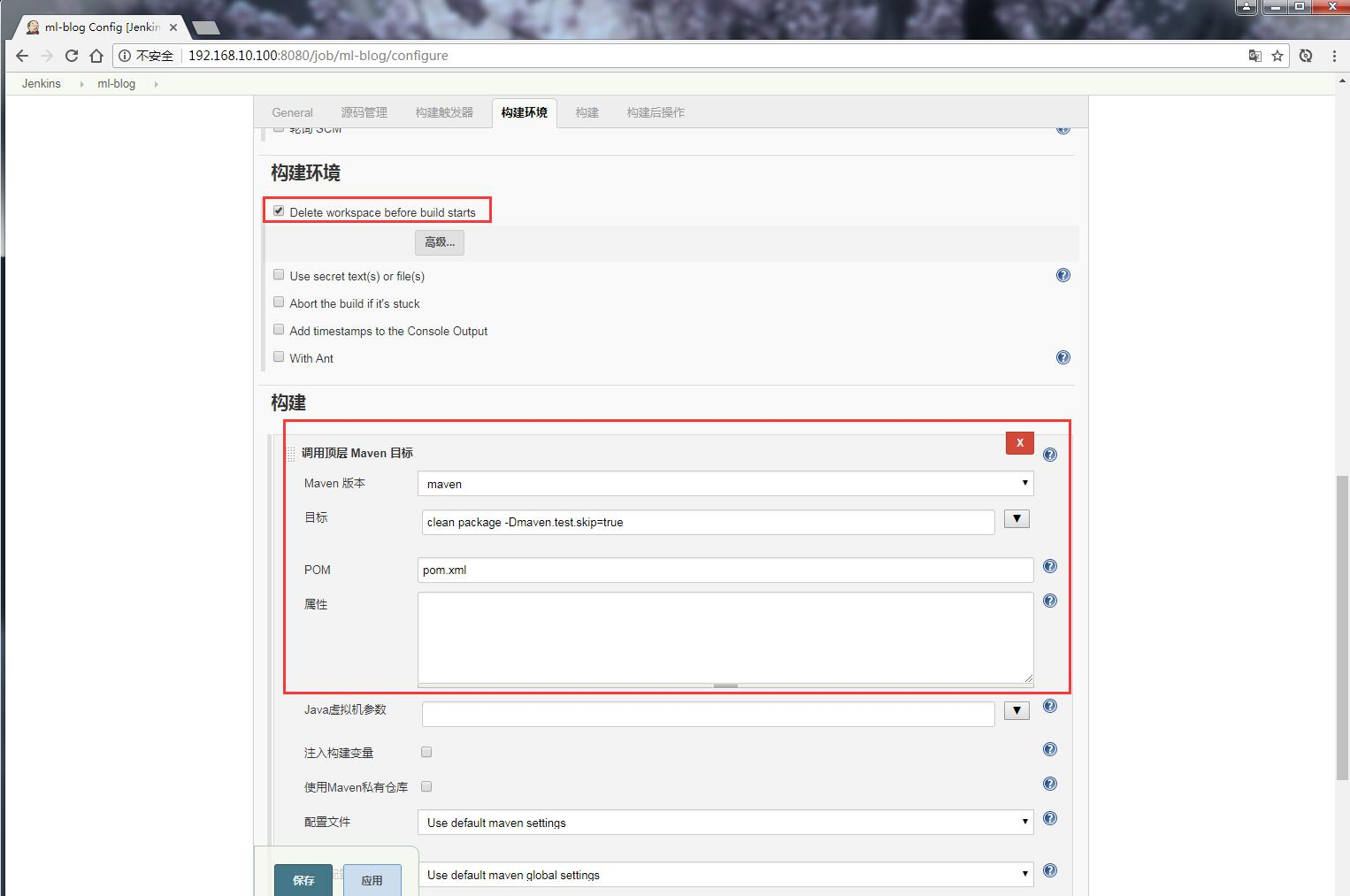
Task: Click the extension icon next to bookmark star
Action: point(1306,56)
